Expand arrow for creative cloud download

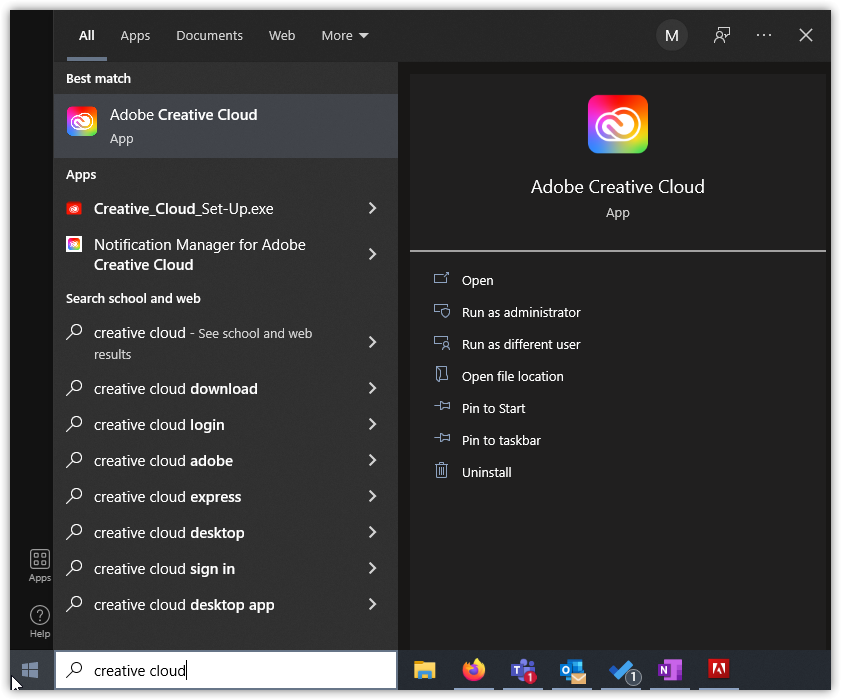click(372, 388)
